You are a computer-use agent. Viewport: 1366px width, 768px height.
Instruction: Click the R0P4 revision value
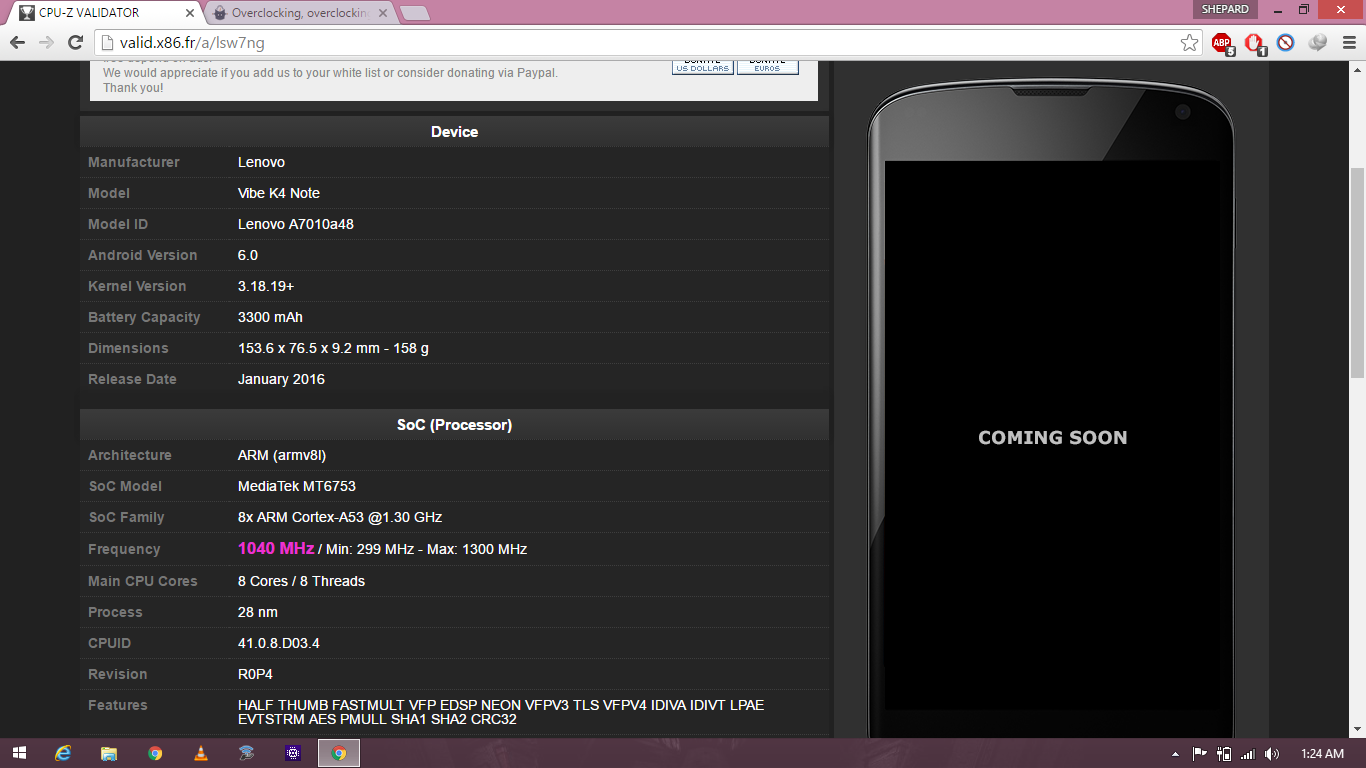pyautogui.click(x=255, y=674)
